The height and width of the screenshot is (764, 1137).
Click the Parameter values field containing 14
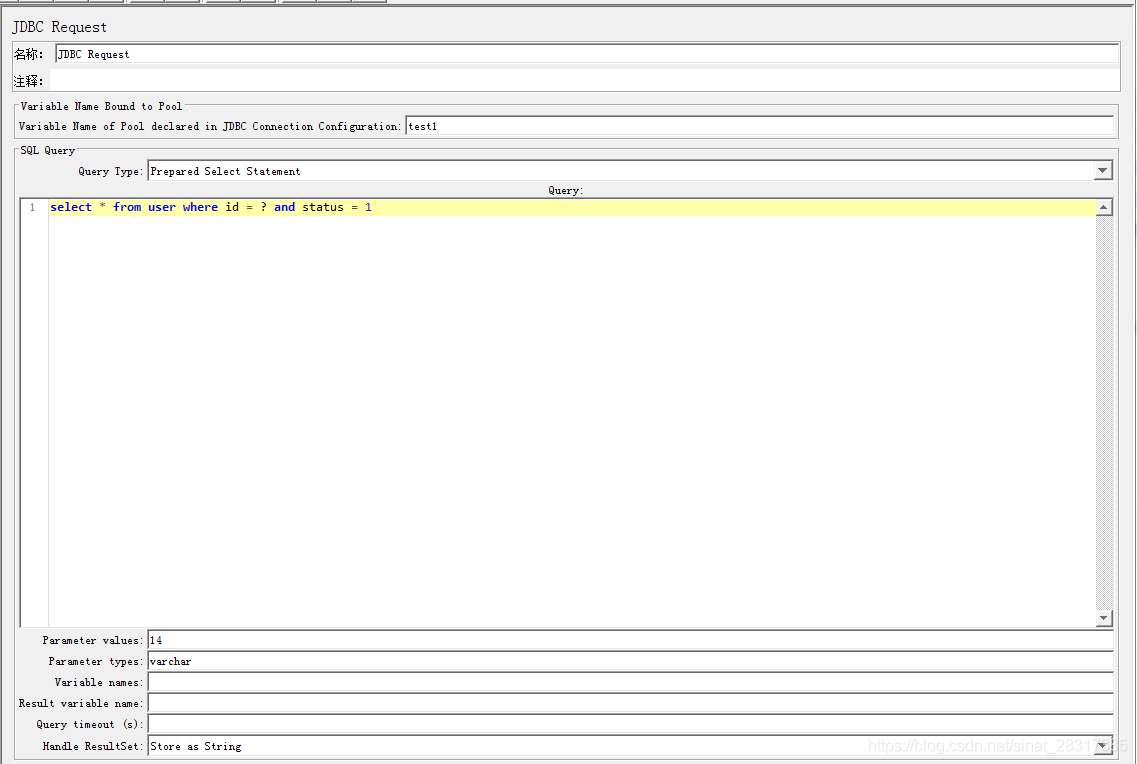tap(630, 640)
